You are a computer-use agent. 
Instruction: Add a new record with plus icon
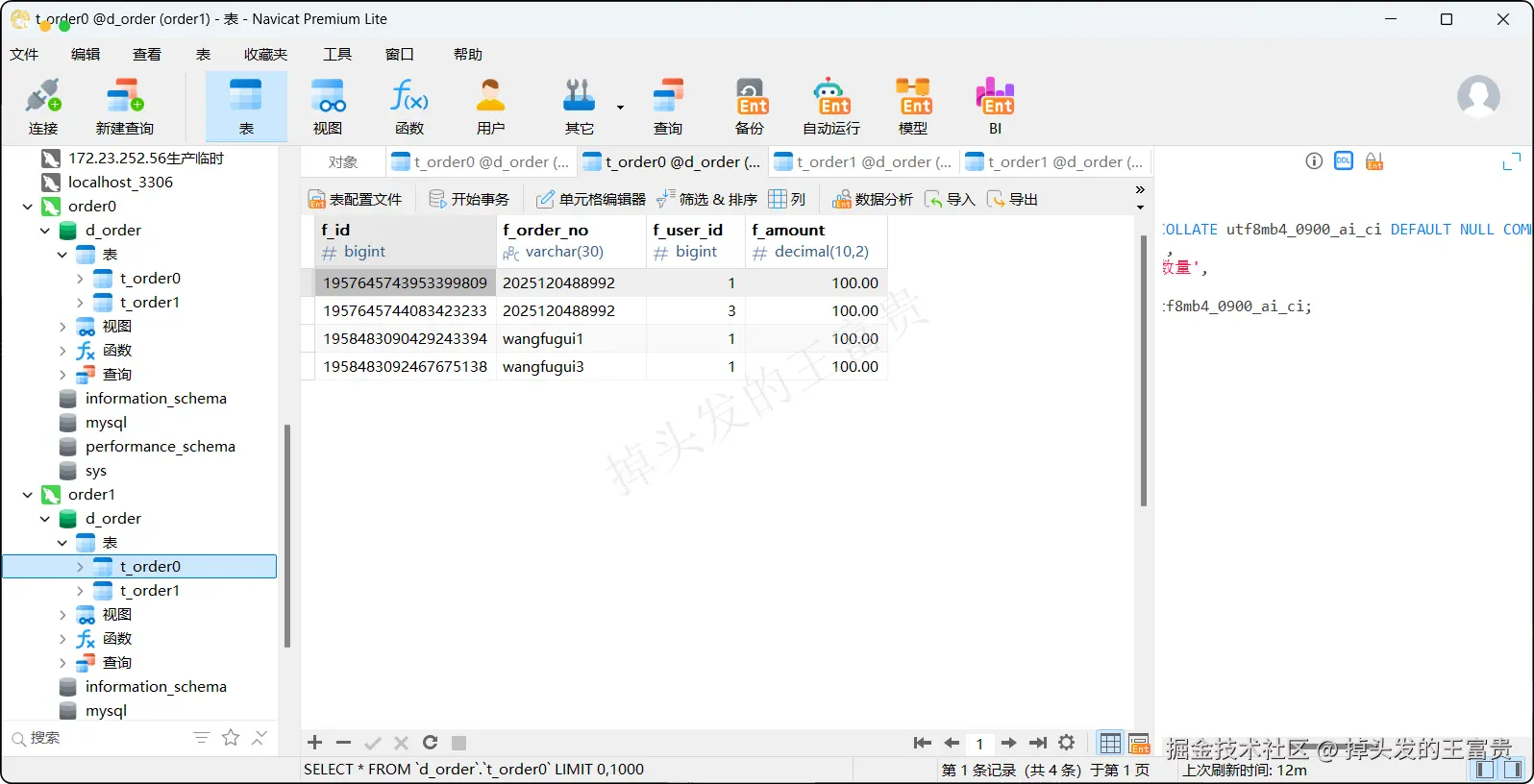tap(314, 743)
